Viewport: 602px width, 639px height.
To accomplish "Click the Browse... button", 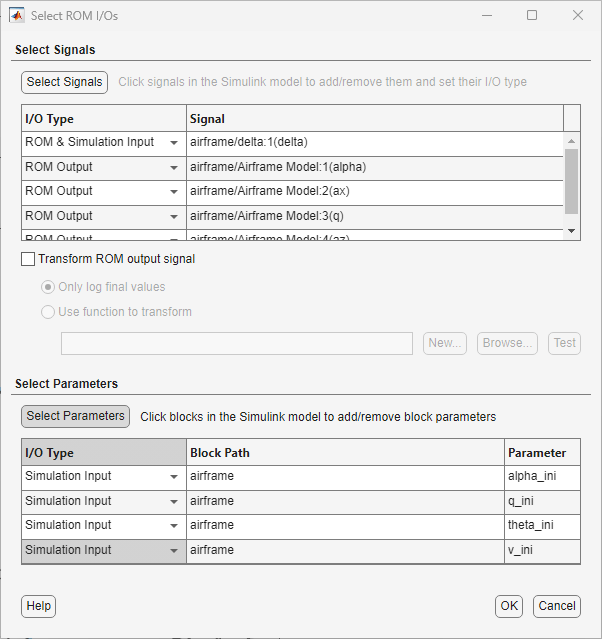I will point(507,344).
